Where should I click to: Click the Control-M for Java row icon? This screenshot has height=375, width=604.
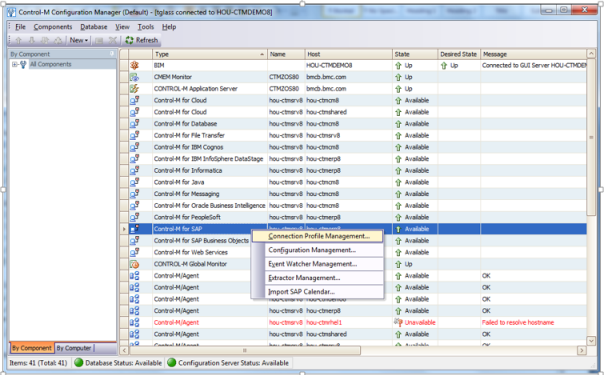point(134,182)
